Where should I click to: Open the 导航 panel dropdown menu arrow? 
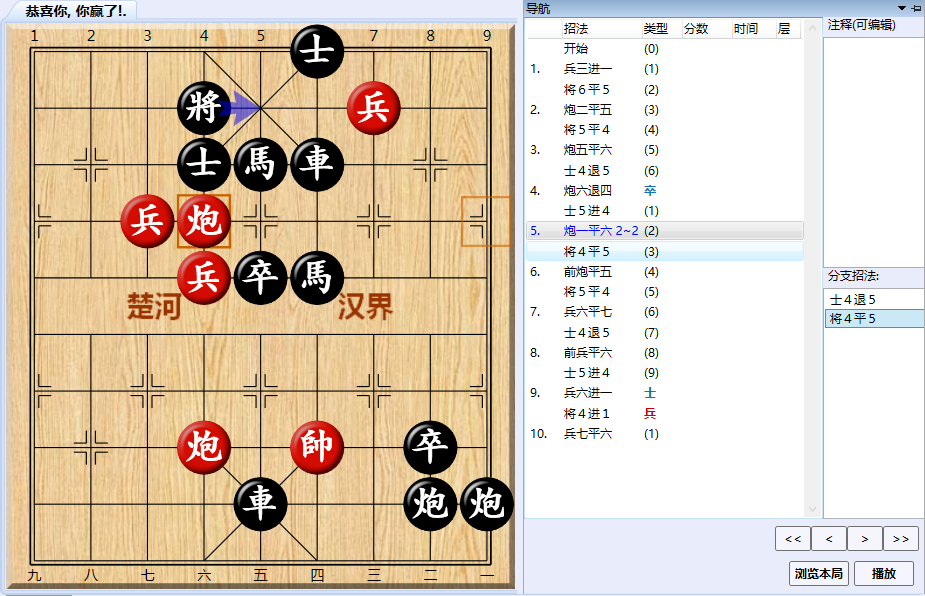901,8
